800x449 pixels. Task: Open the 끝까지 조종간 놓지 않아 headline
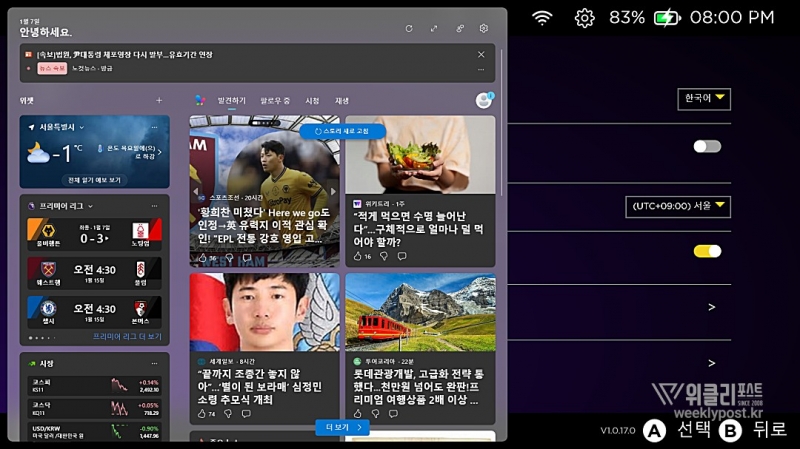pos(260,387)
